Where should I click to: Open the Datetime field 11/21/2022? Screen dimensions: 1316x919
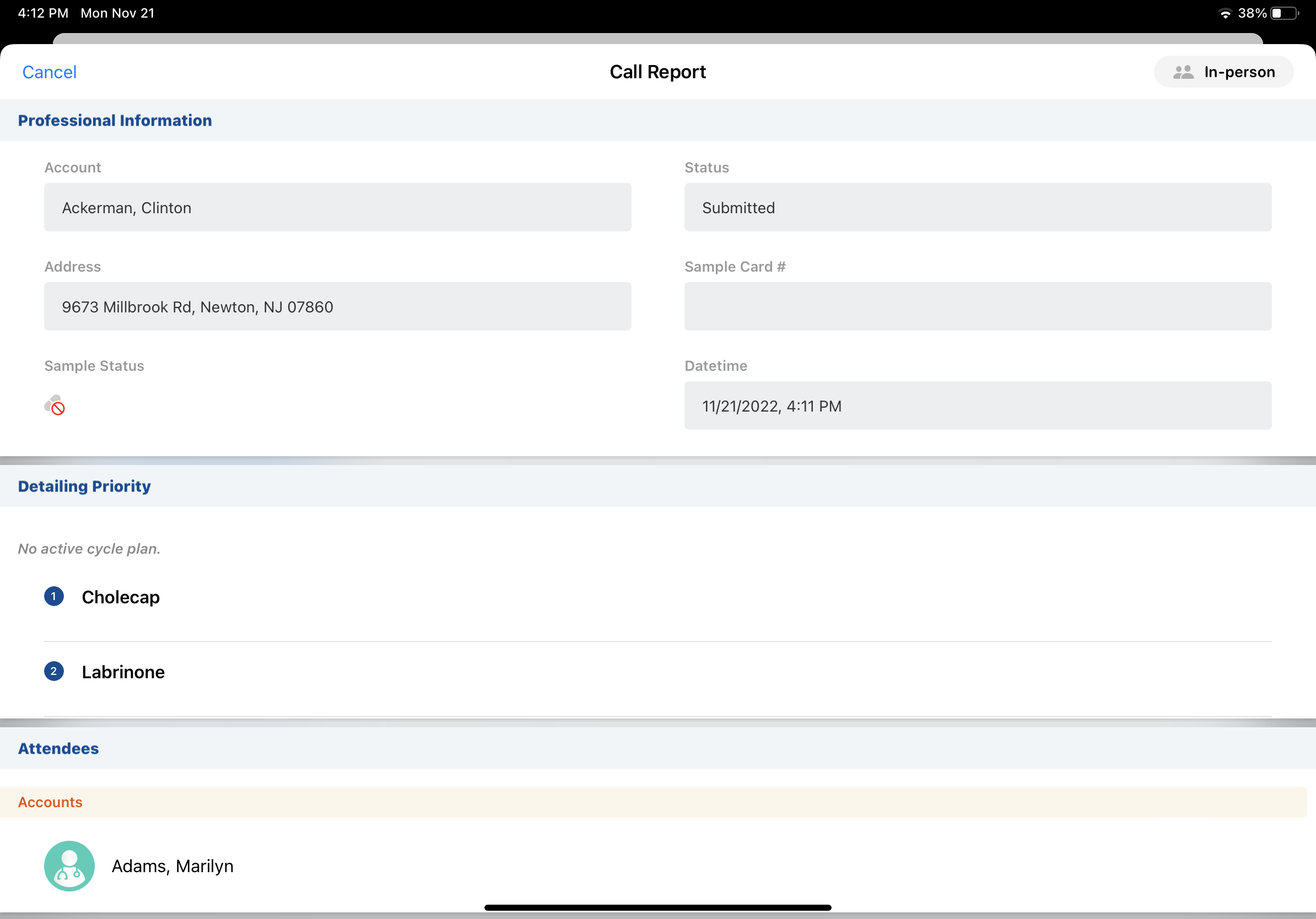click(x=977, y=406)
